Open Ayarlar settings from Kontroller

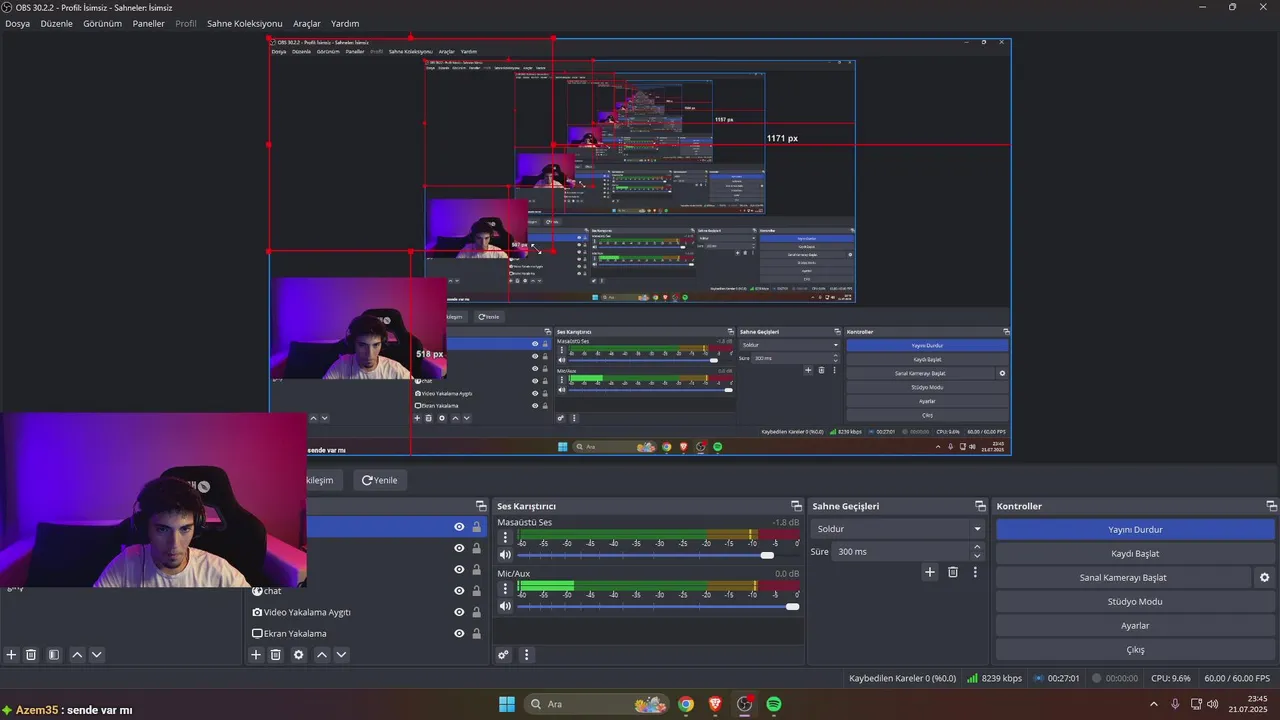click(x=1135, y=626)
